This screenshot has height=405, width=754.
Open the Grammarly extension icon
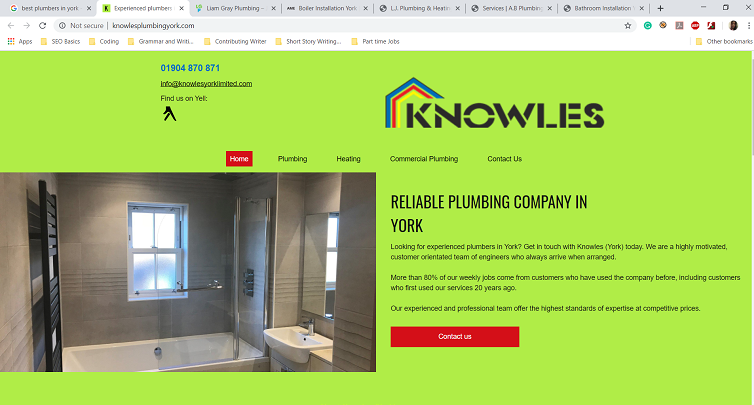click(x=648, y=25)
